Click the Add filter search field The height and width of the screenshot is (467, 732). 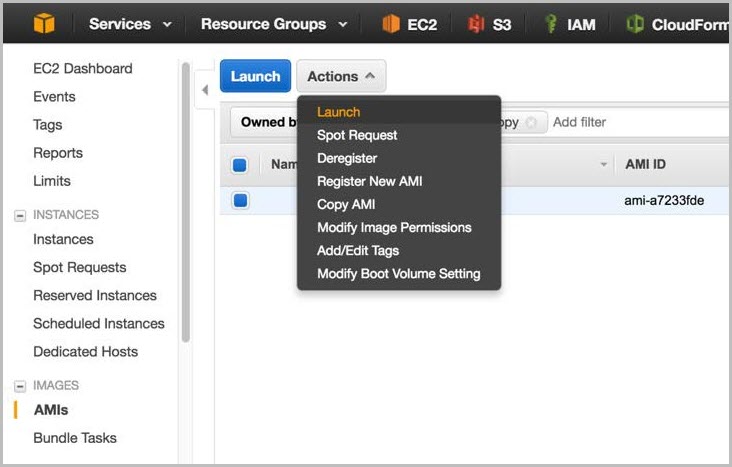pyautogui.click(x=630, y=122)
